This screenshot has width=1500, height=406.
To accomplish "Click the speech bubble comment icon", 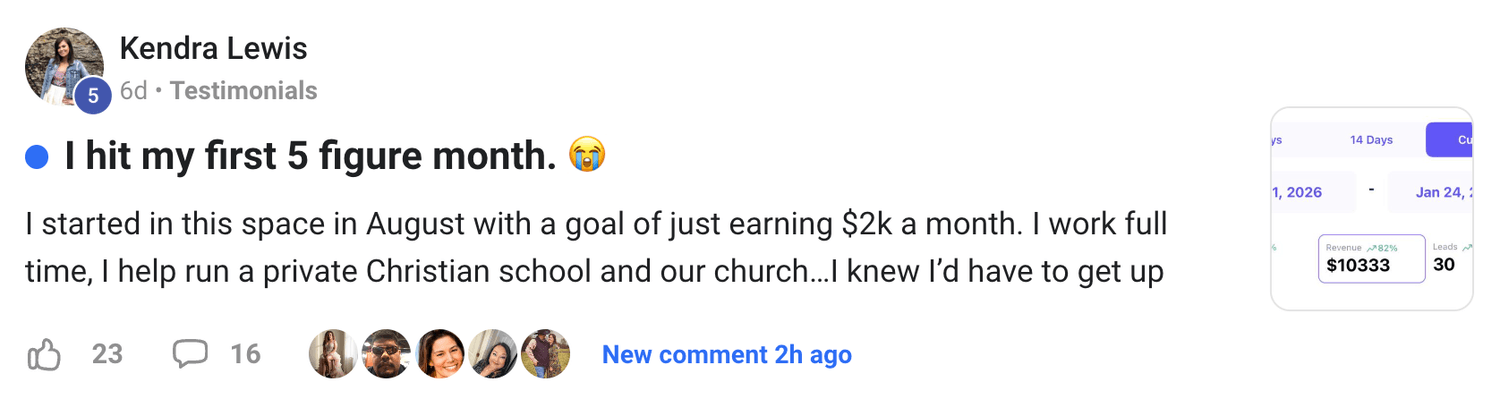I will pos(190,353).
